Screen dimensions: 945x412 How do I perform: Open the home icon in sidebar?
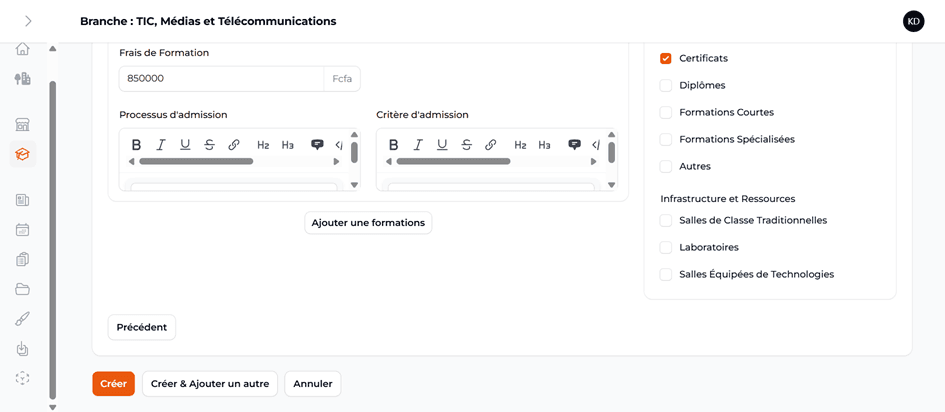coord(22,49)
